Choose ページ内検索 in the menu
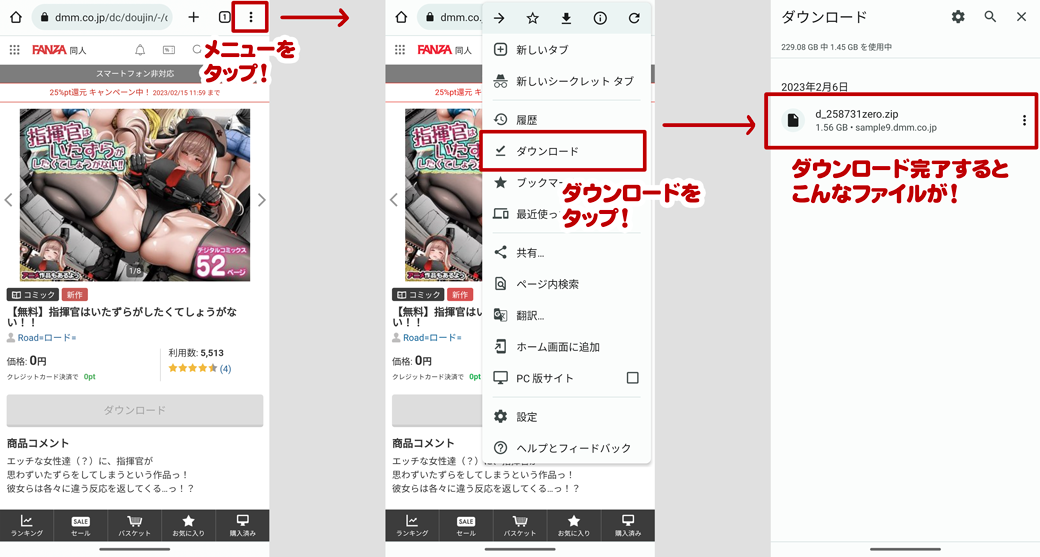Screen dimensions: 1040x557 (x=566, y=284)
